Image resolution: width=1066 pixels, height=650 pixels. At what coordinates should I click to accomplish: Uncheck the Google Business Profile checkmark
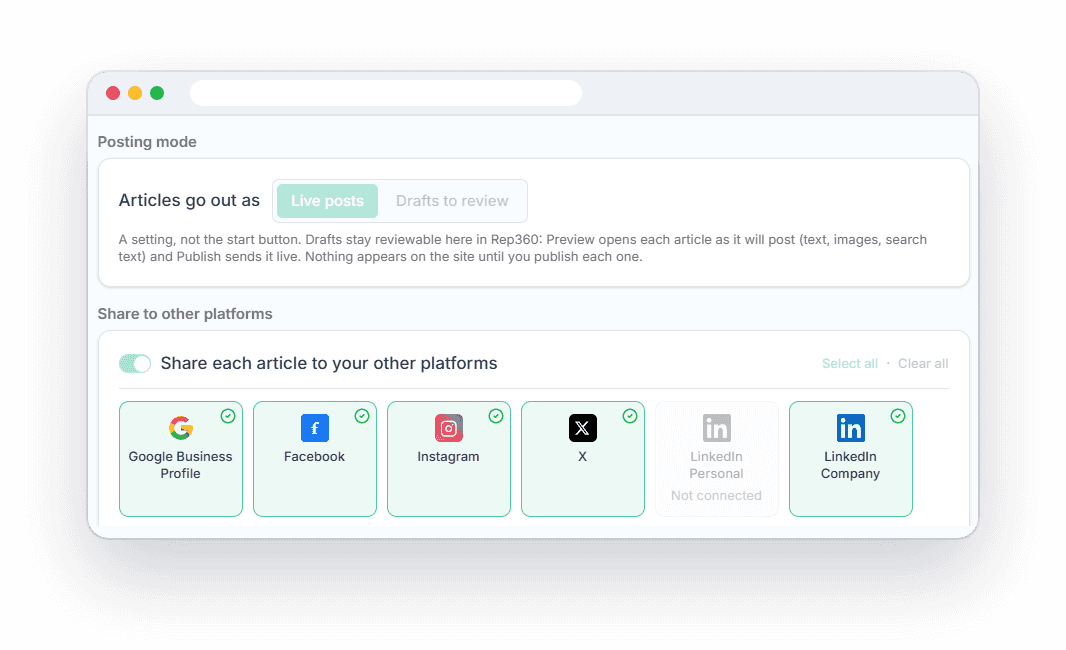228,415
